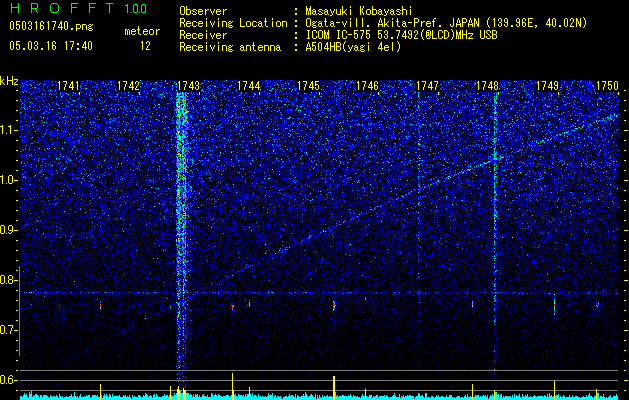
Task: Click the "Observer" field label
Action: (x=203, y=11)
